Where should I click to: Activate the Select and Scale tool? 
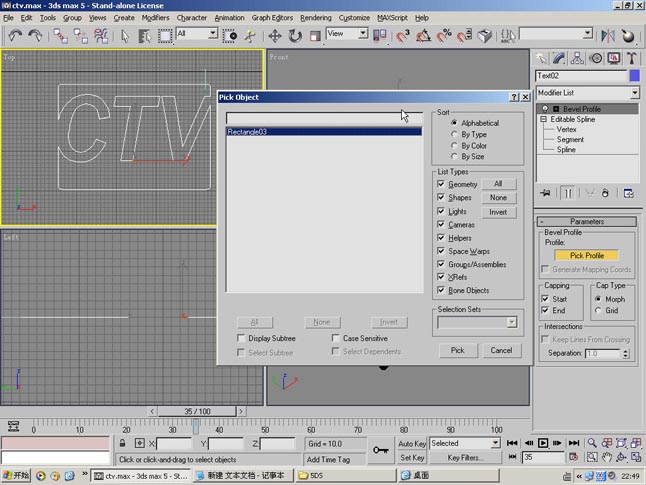pyautogui.click(x=315, y=36)
